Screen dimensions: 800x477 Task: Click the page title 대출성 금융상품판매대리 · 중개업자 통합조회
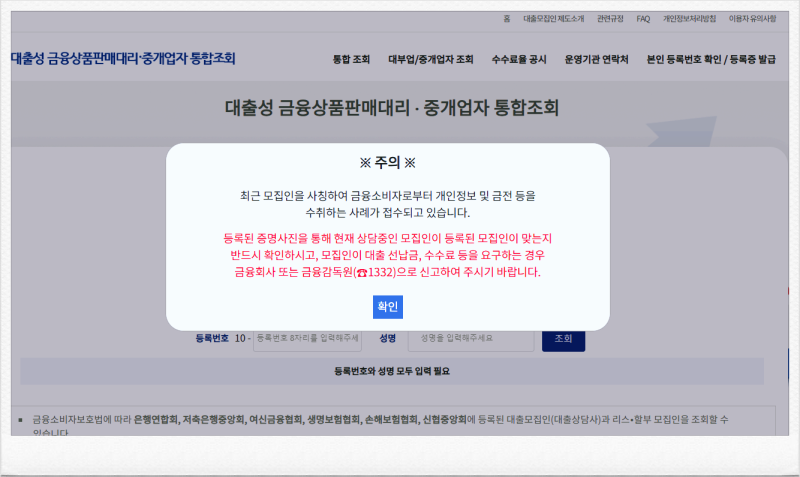[x=392, y=108]
